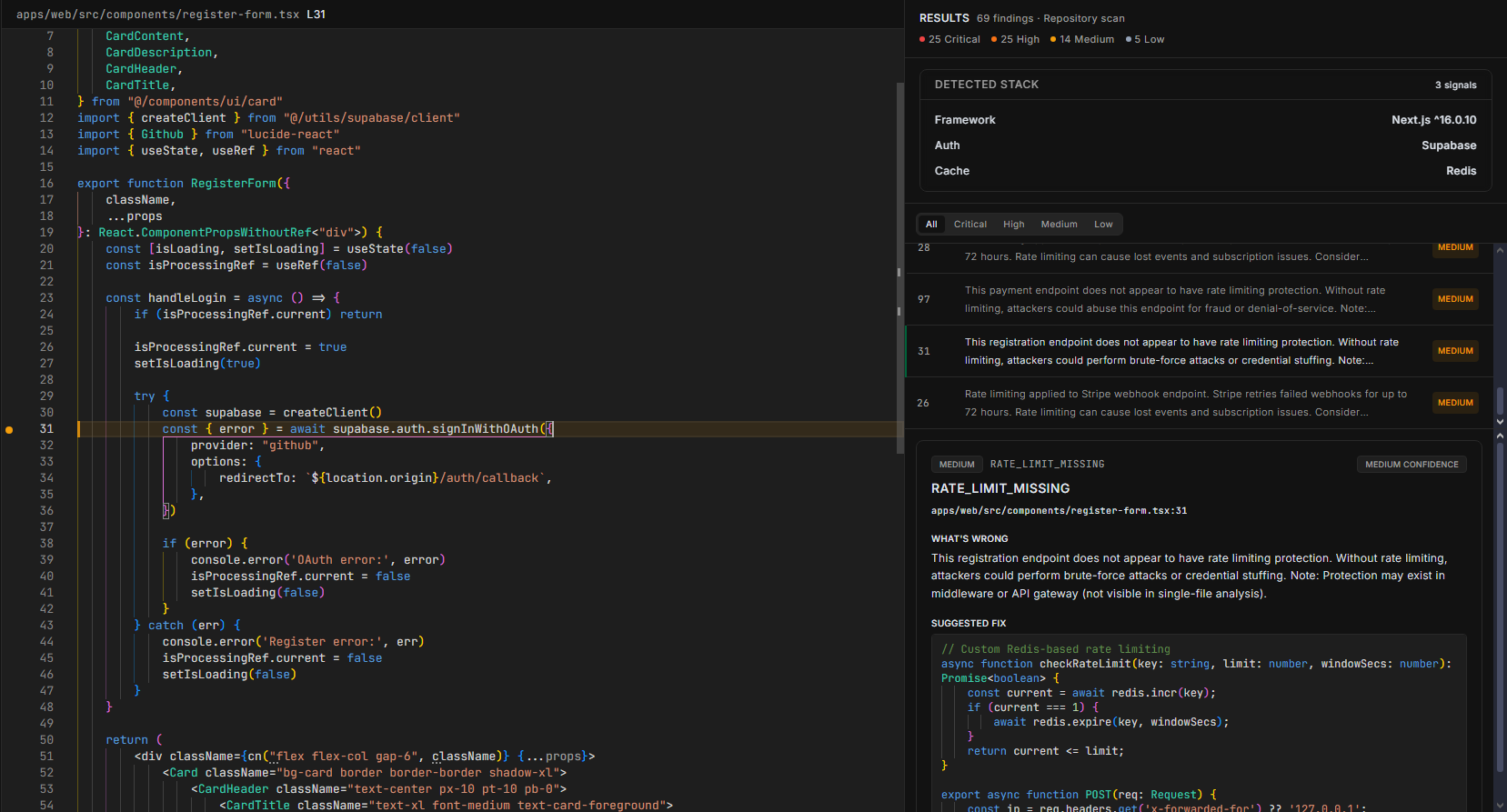Select the All findings filter
Viewport: 1507px width, 812px height.
[931, 225]
